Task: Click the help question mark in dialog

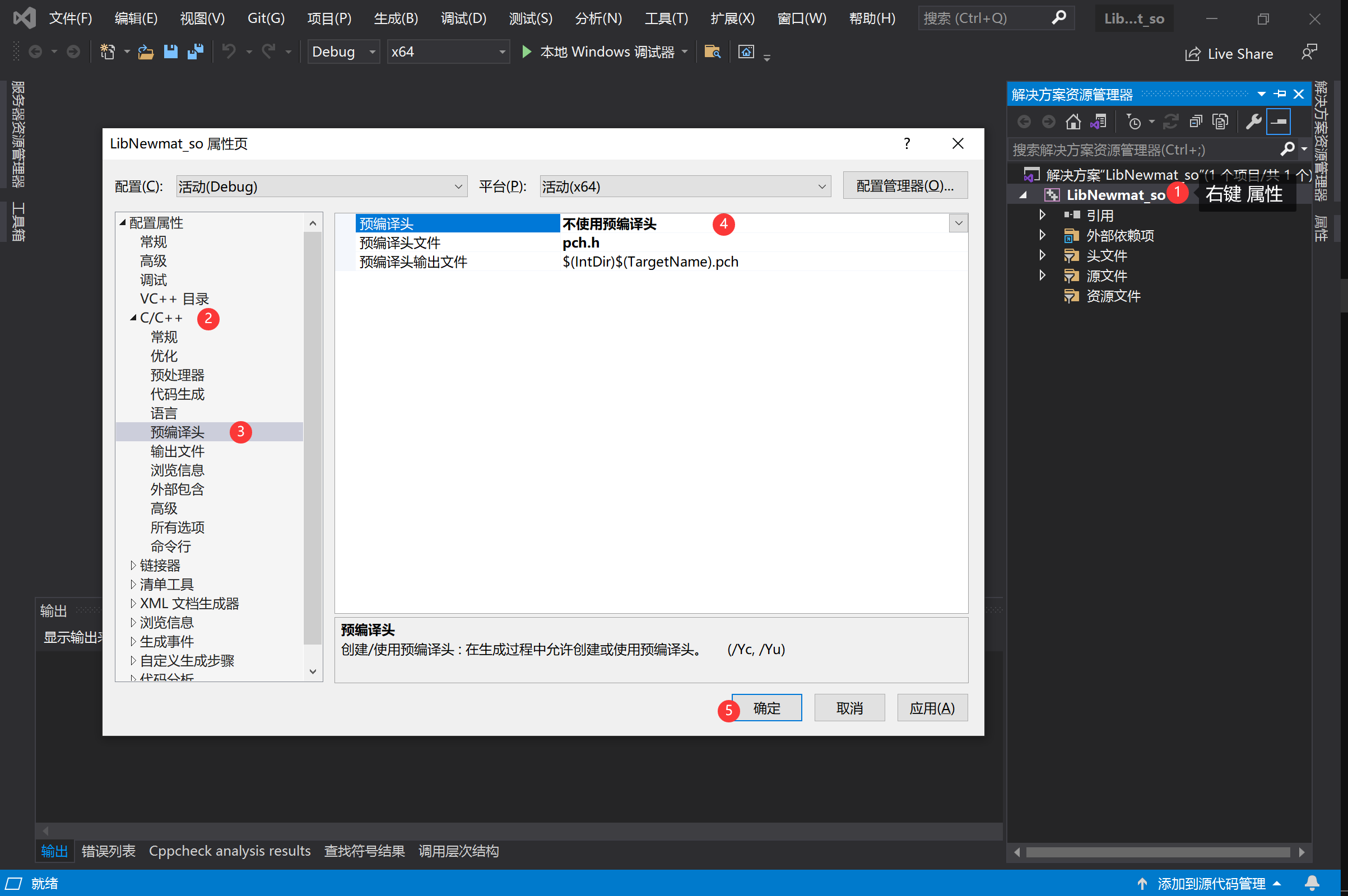Action: (907, 143)
